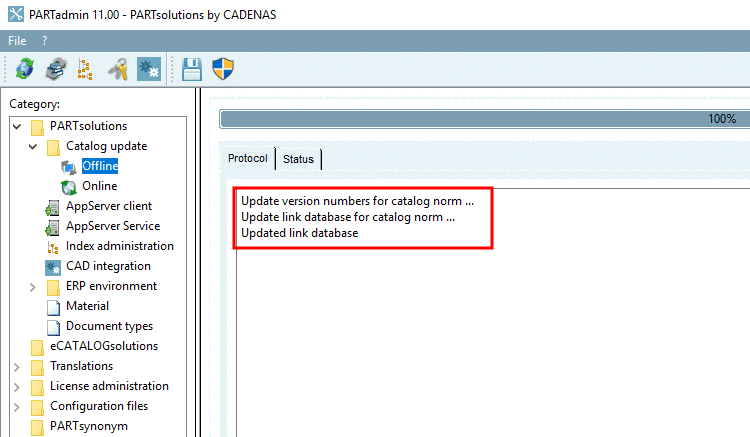Expand the License administration node
750x437 pixels.
click(17, 387)
